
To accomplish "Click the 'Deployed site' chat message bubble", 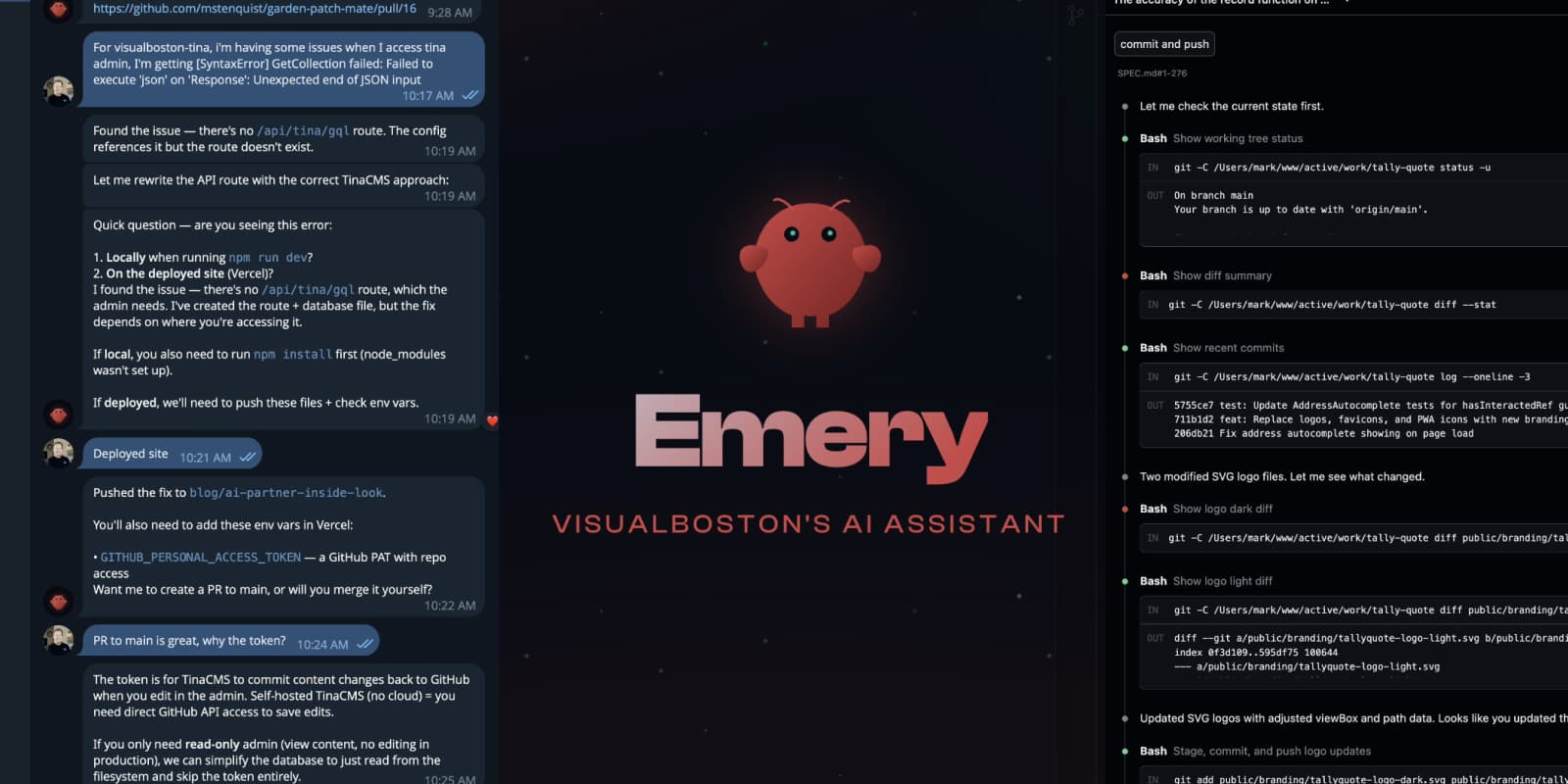I will [x=172, y=454].
